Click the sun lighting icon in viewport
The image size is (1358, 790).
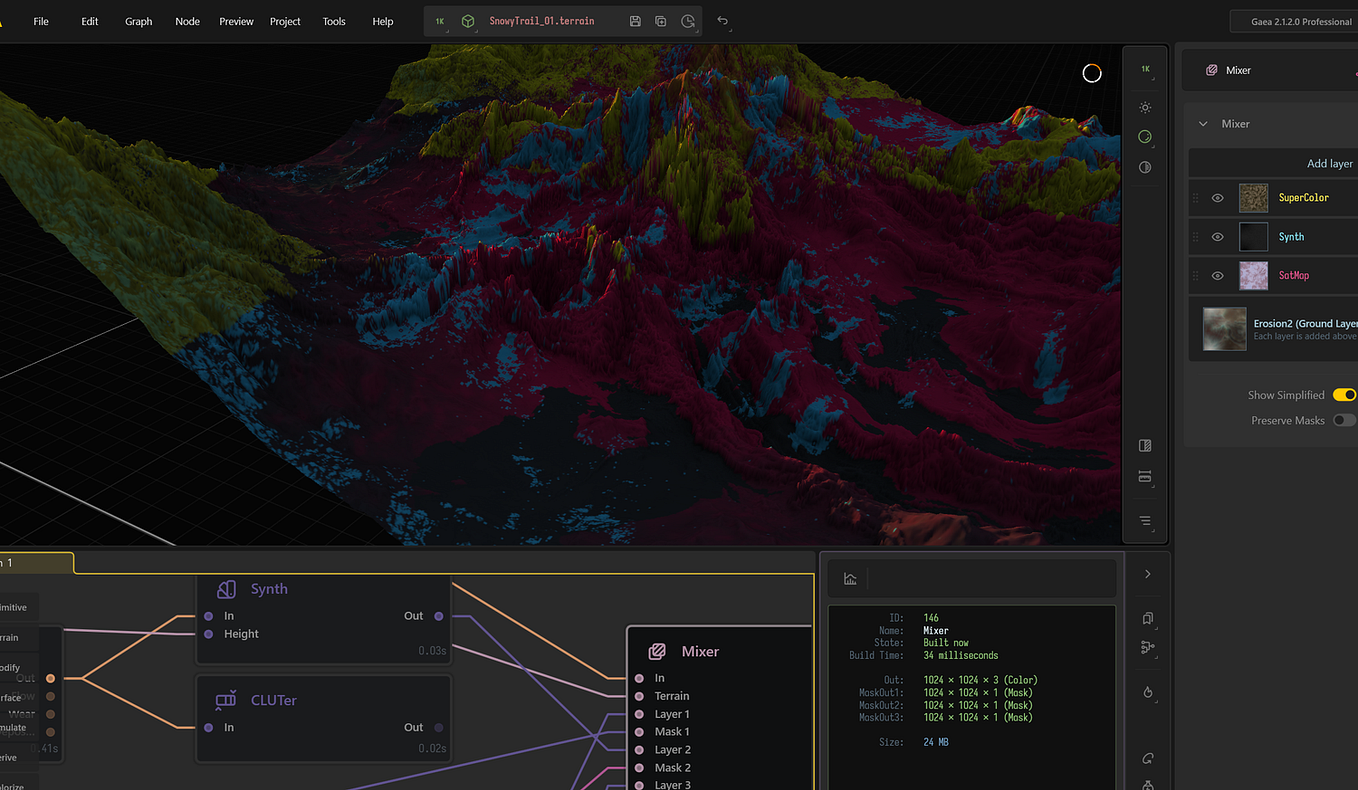point(1145,107)
